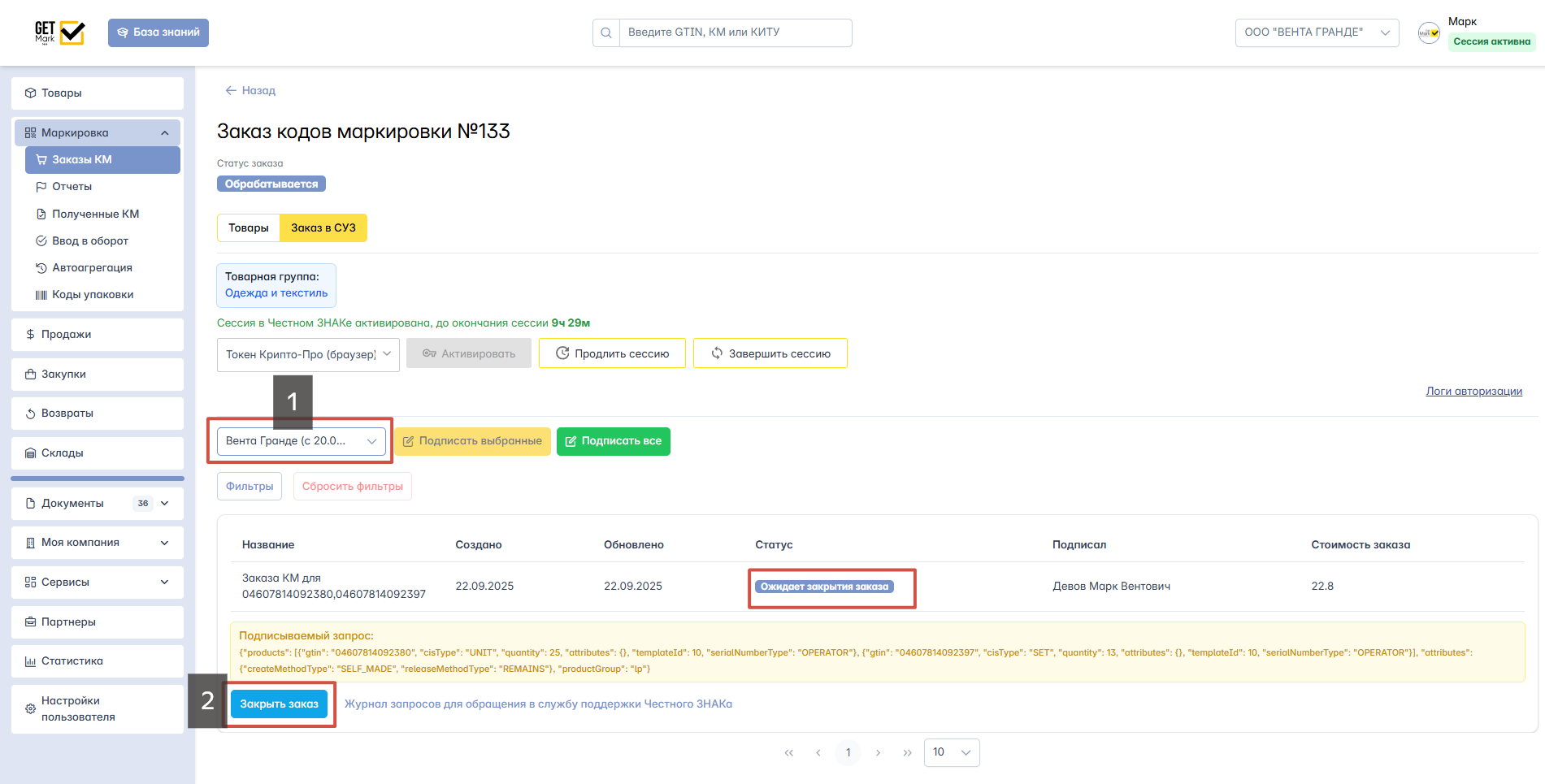Click the search magnifier icon
The image size is (1545, 784).
606,33
